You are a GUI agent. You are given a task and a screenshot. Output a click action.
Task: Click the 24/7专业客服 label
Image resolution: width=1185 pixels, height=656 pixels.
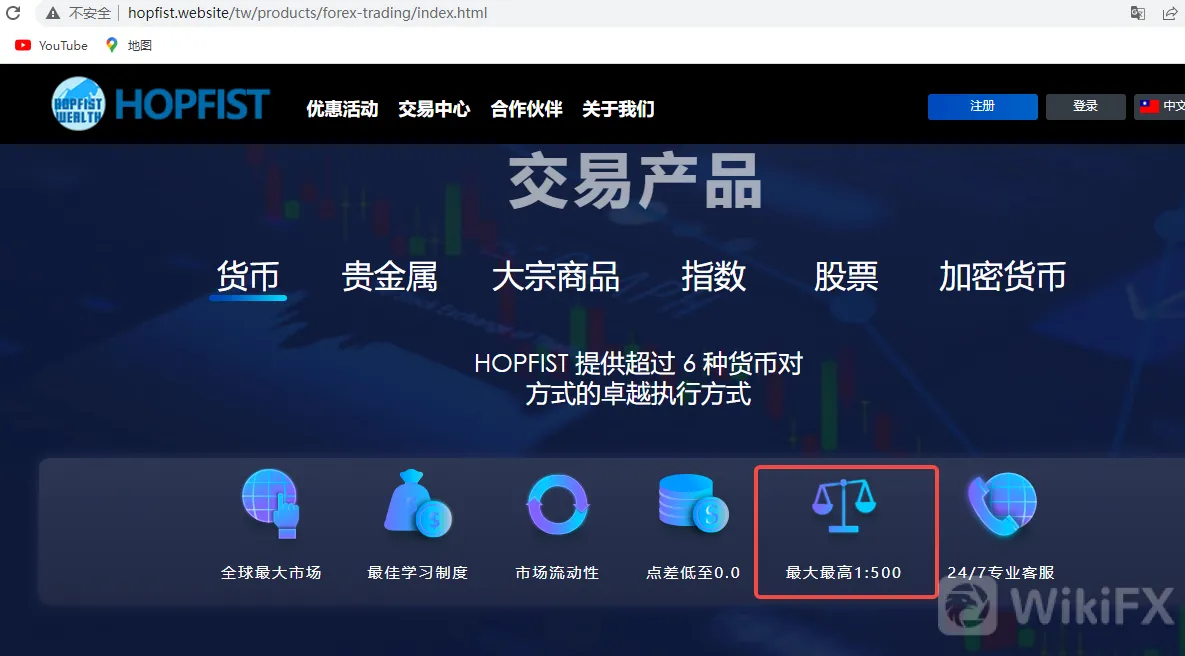pos(1001,573)
